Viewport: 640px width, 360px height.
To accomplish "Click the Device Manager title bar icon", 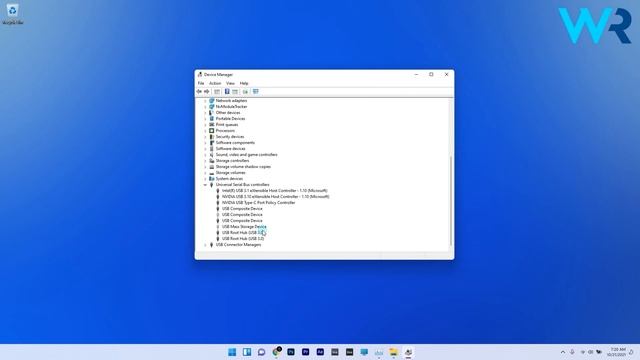I will click(x=200, y=74).
